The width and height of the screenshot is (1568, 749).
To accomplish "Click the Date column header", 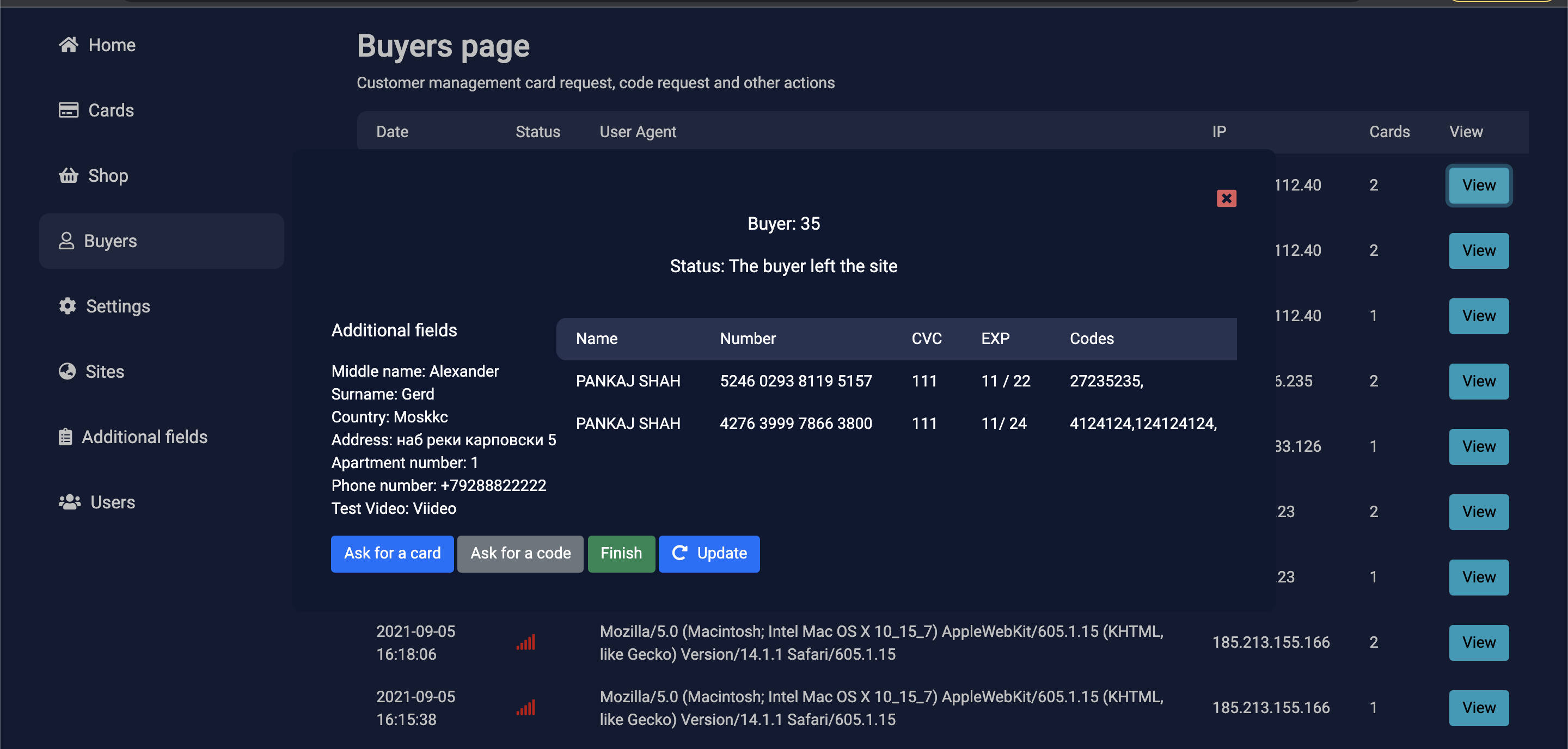I will 392,131.
